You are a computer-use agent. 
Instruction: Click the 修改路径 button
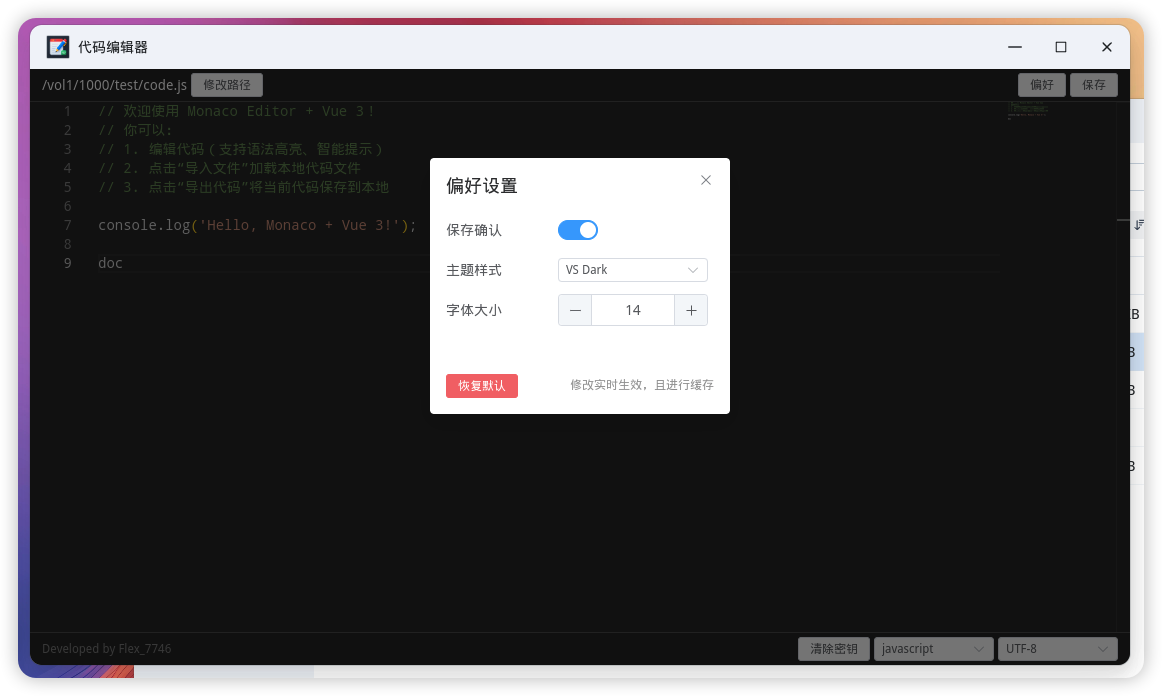(227, 84)
